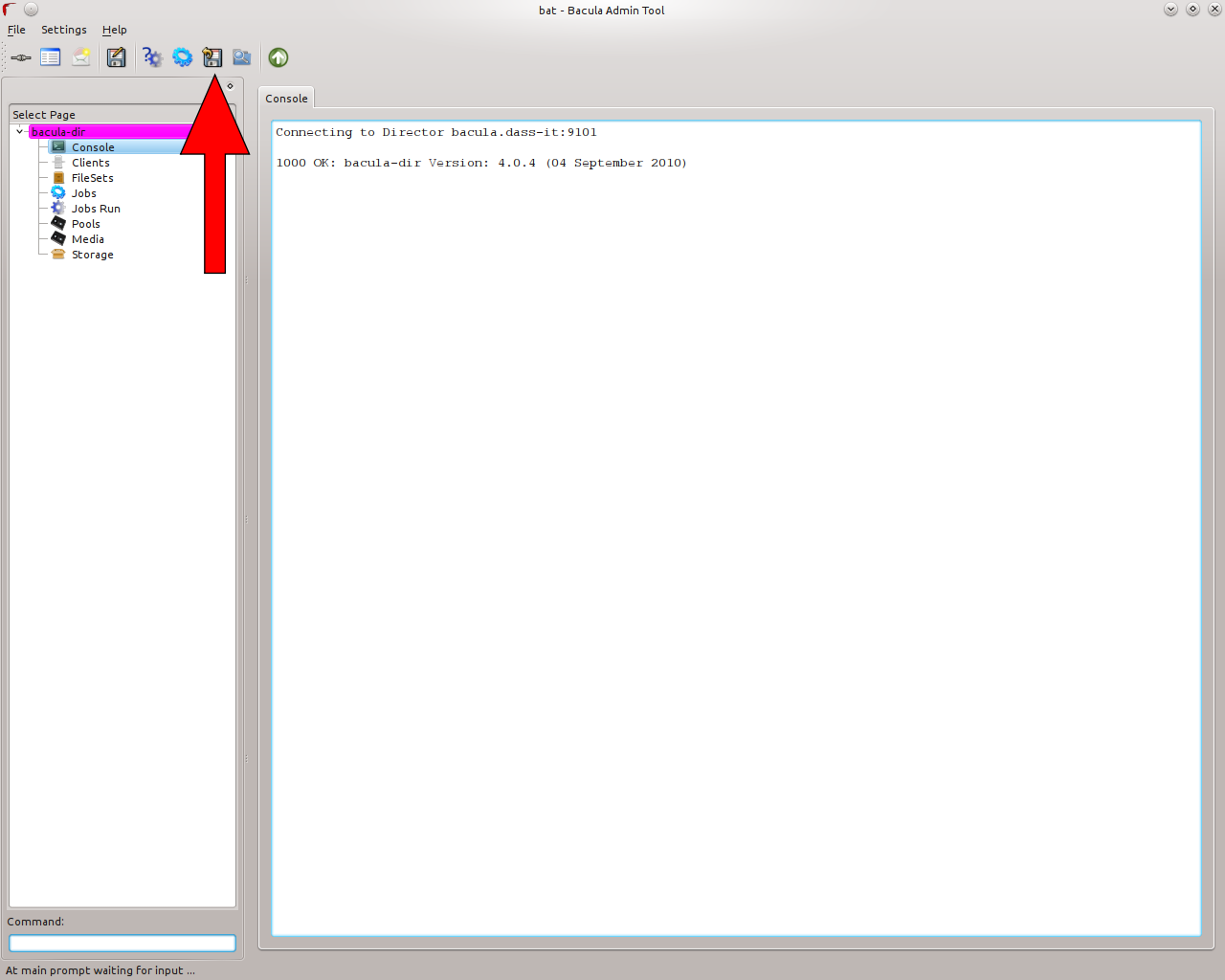Image resolution: width=1225 pixels, height=980 pixels.
Task: Click the Label floppy-with-pencil toolbar icon
Action: pos(117,57)
